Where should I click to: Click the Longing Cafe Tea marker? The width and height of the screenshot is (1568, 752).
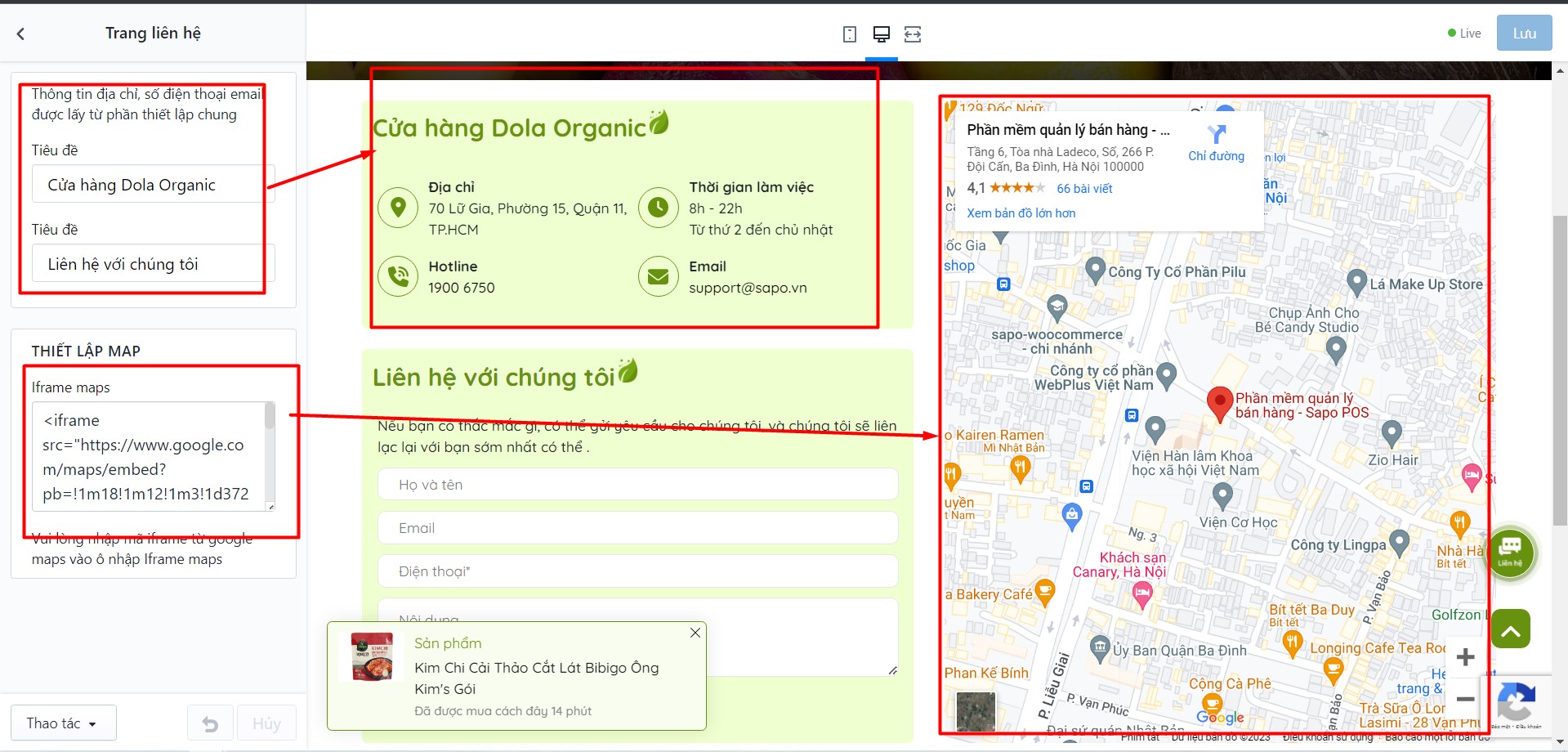1333,671
